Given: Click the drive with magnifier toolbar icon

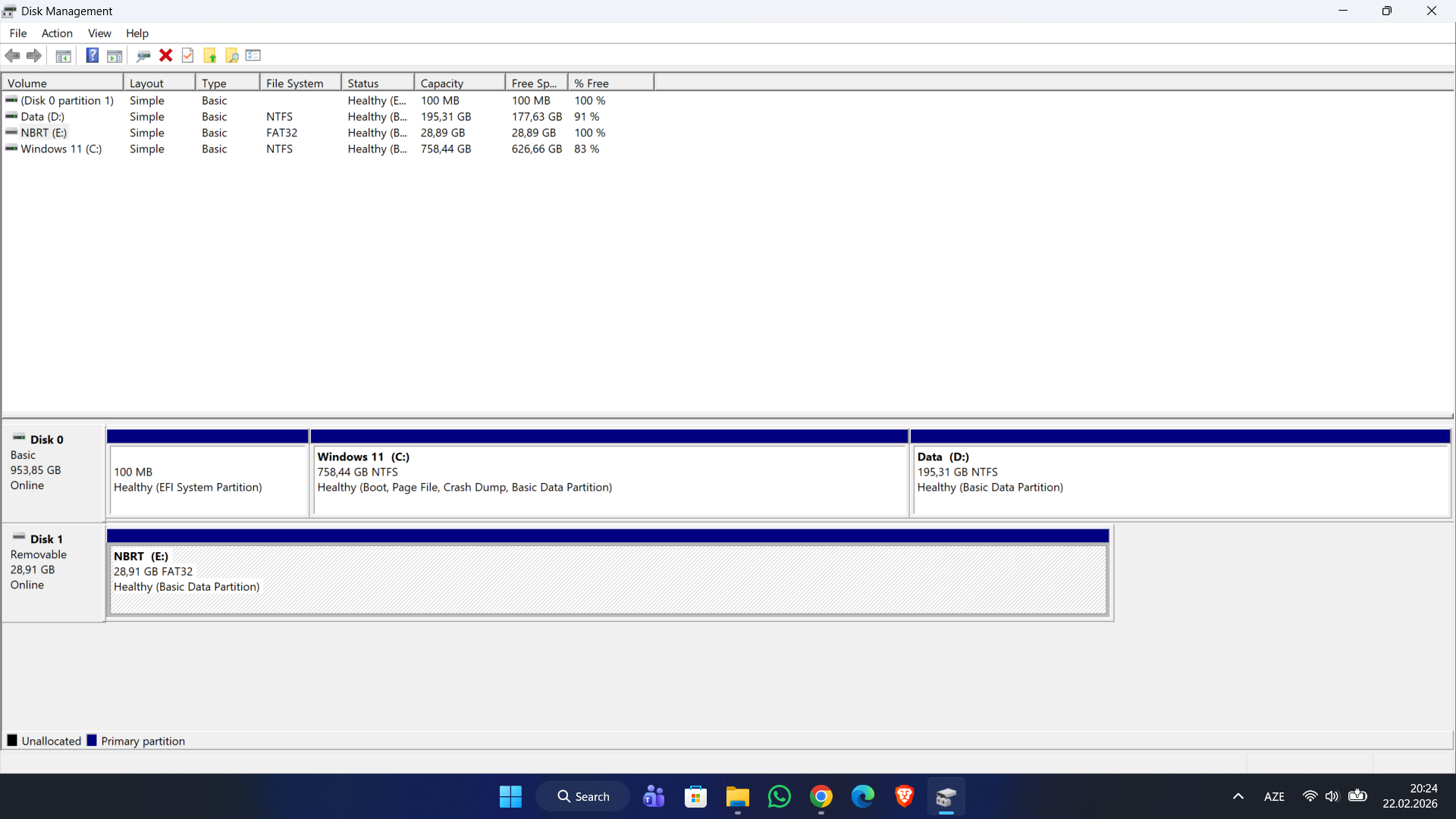Looking at the screenshot, I should click(143, 55).
